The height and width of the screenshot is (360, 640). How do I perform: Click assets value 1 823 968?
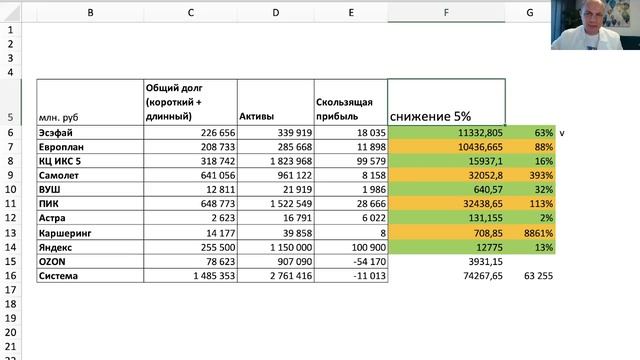(x=276, y=161)
